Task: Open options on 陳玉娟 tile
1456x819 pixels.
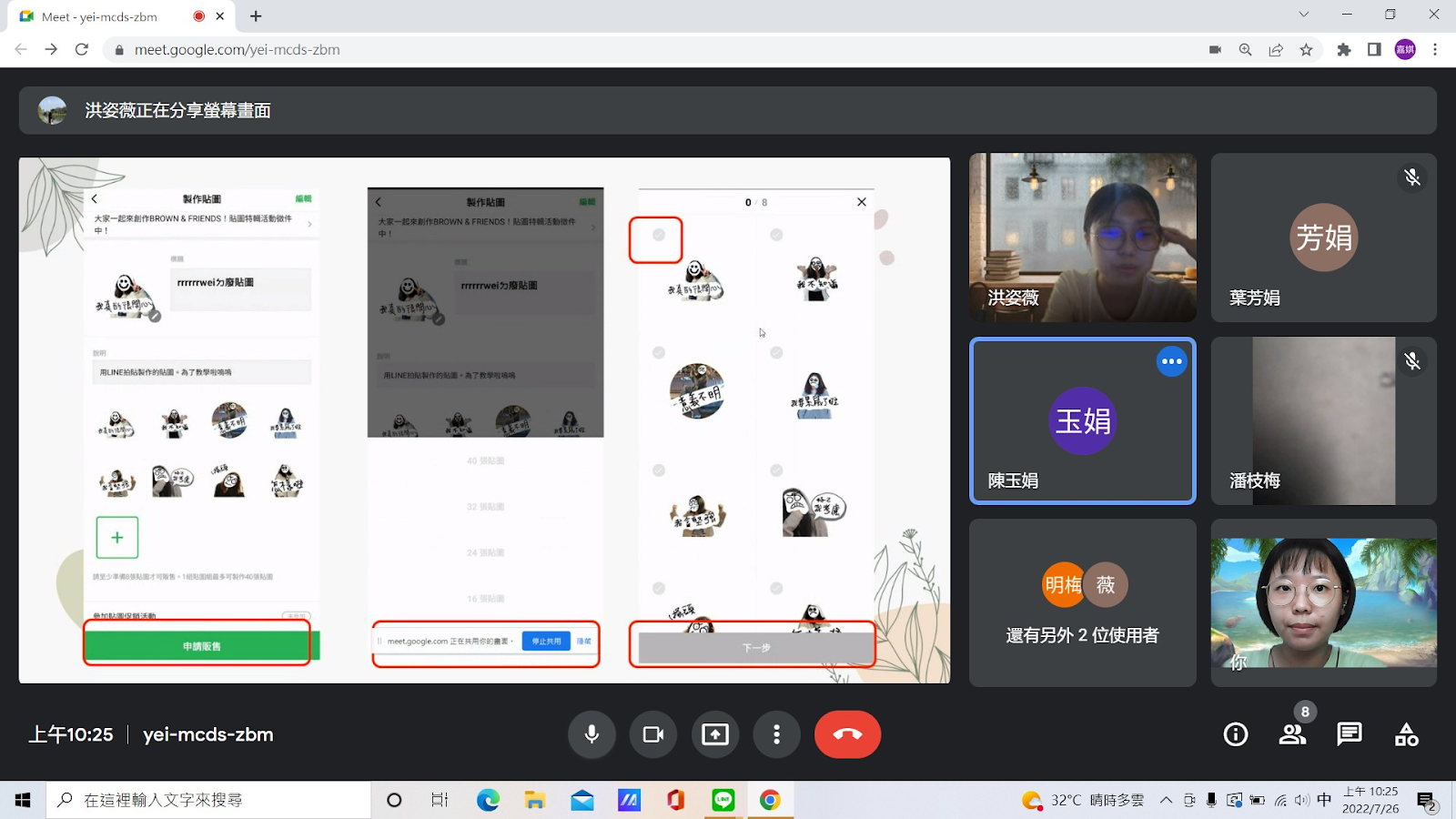Action: click(1171, 361)
